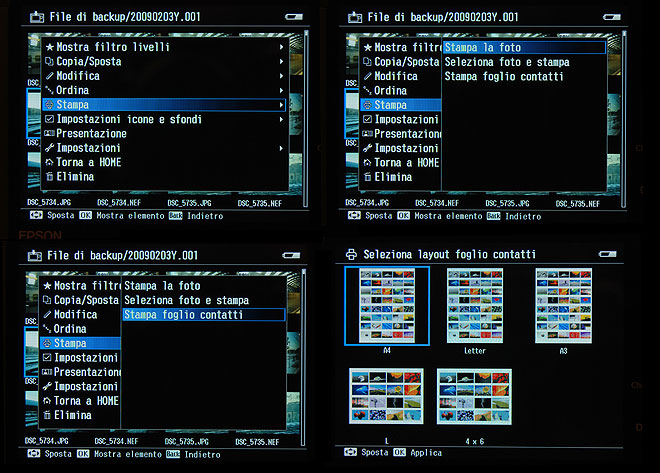Expand arrow on Mostra filtro livelli row

click(281, 47)
